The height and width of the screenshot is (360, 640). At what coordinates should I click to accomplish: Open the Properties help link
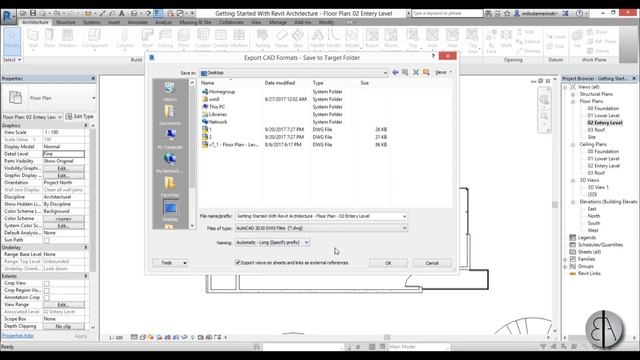18,336
